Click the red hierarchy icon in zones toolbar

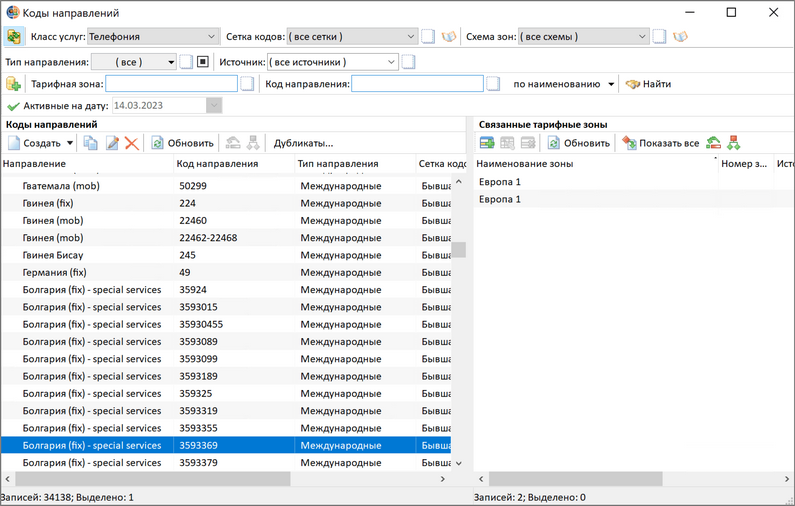click(x=733, y=143)
